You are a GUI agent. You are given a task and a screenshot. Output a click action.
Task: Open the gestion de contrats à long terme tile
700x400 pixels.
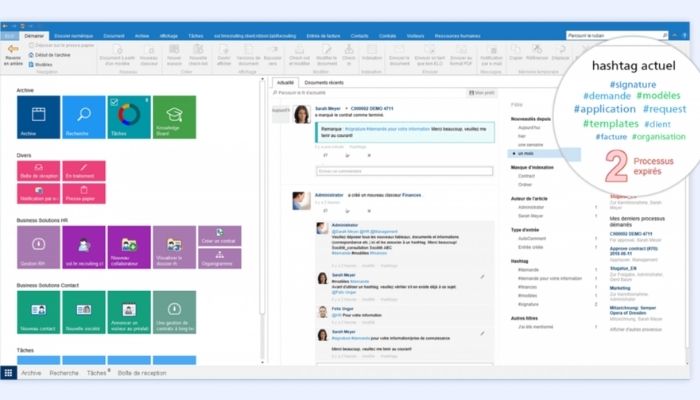pyautogui.click(x=175, y=312)
